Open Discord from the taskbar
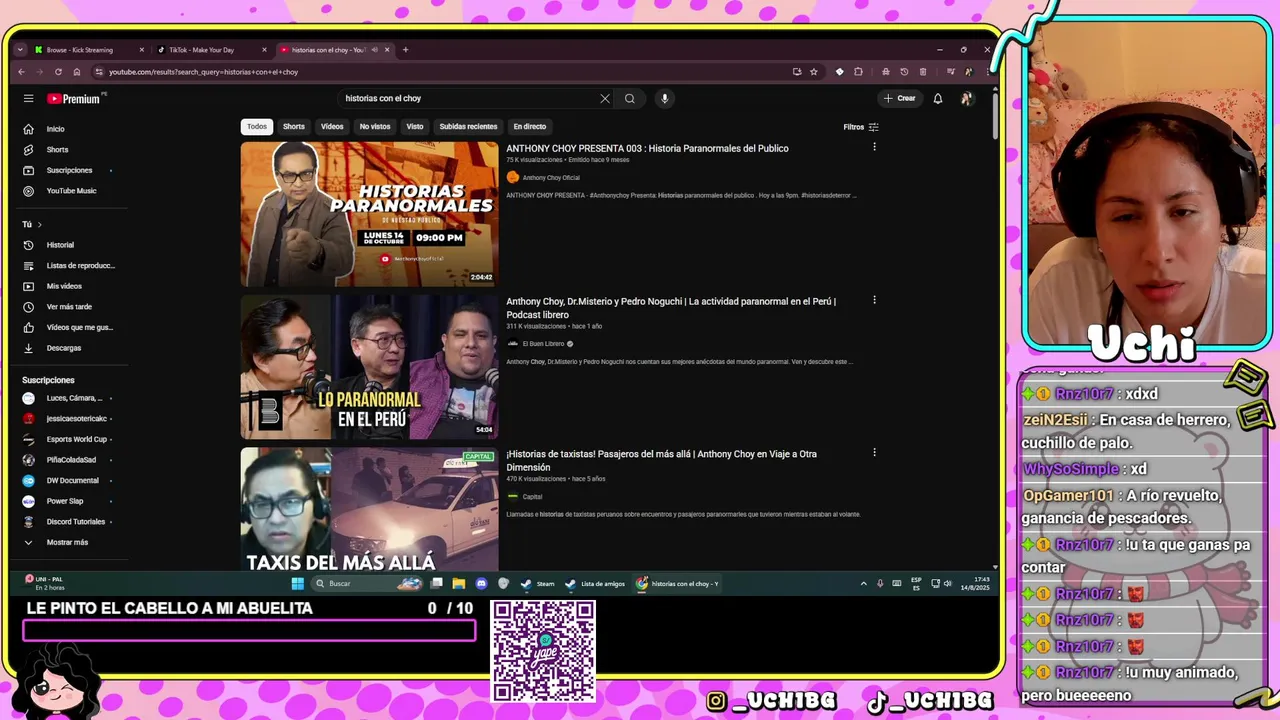This screenshot has height=720, width=1280. pos(481,583)
